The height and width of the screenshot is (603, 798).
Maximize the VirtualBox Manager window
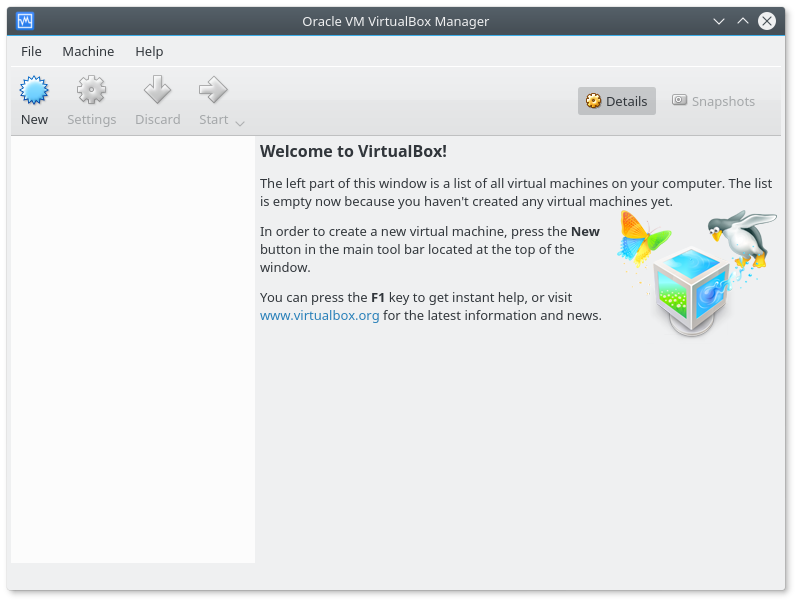click(742, 21)
